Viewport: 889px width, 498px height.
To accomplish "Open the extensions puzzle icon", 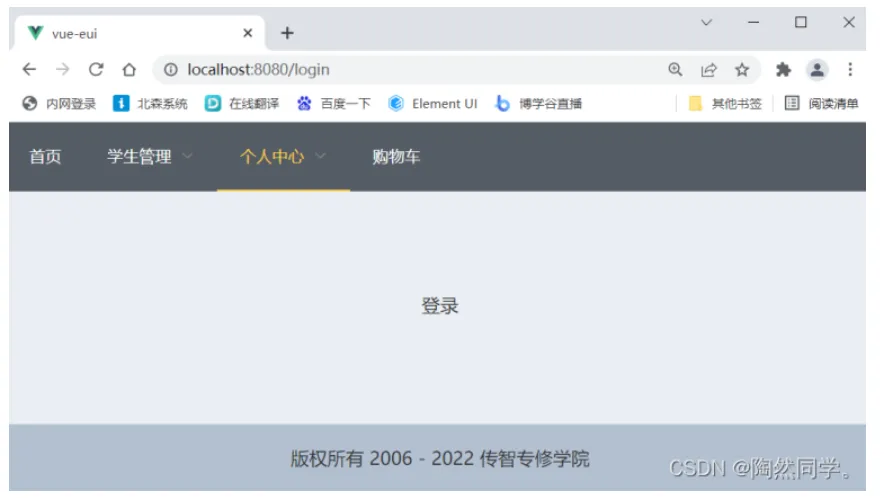I will pos(783,69).
